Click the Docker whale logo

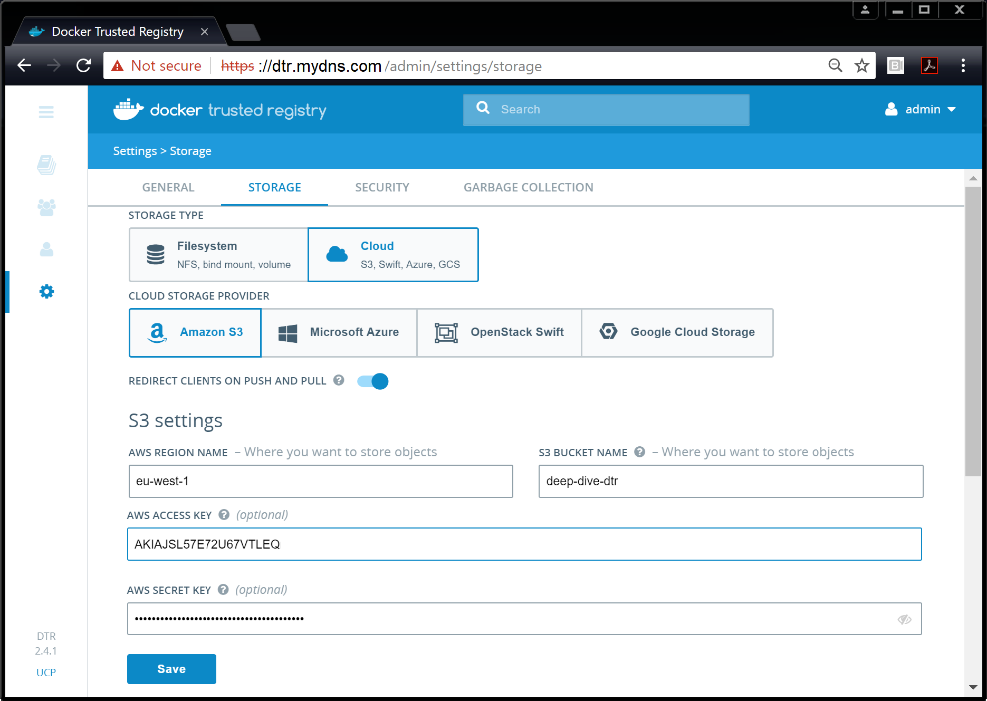tap(128, 110)
